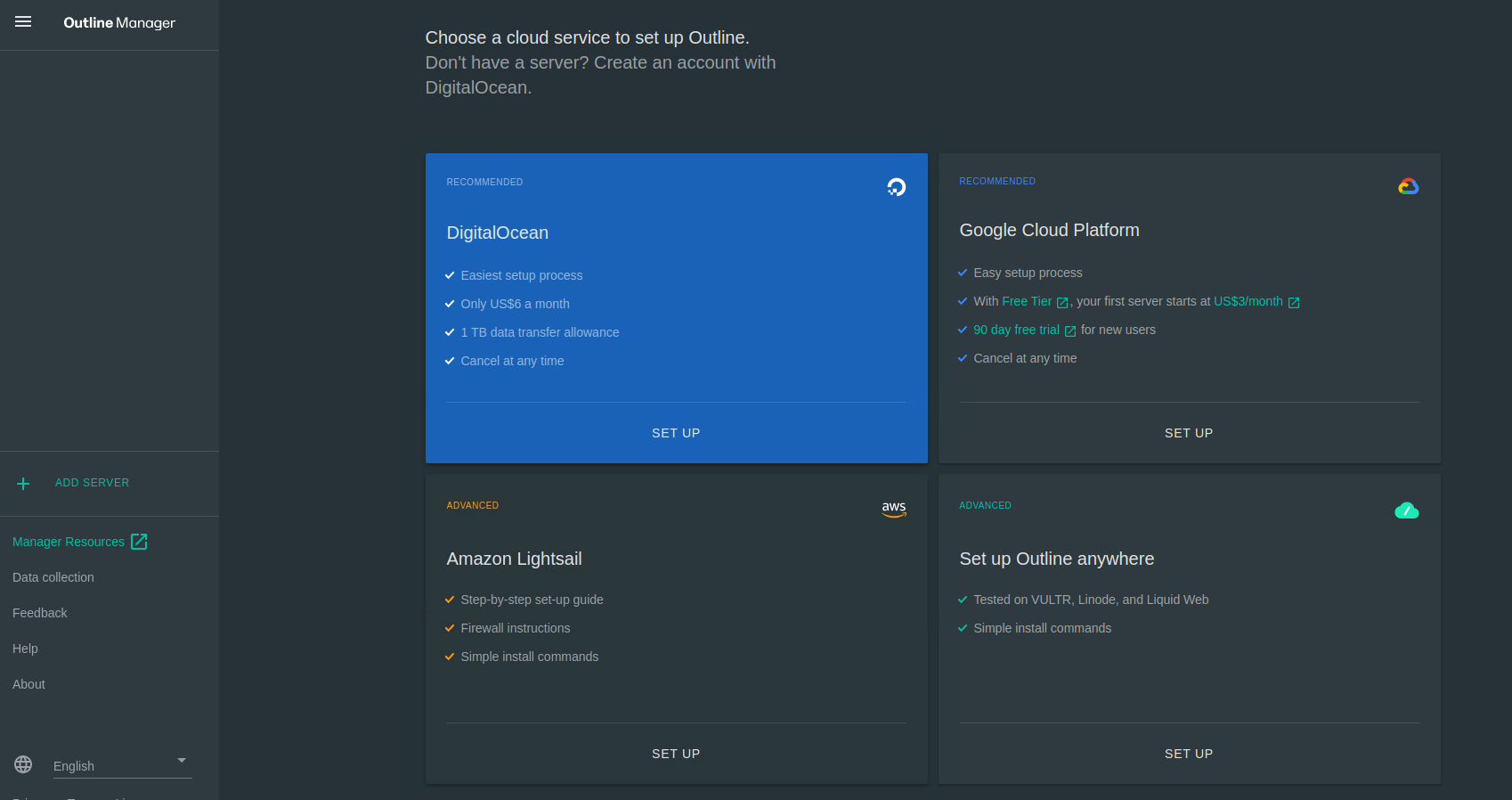Click the plus icon beside Add Server
Viewport: 1512px width, 800px height.
pyautogui.click(x=23, y=483)
